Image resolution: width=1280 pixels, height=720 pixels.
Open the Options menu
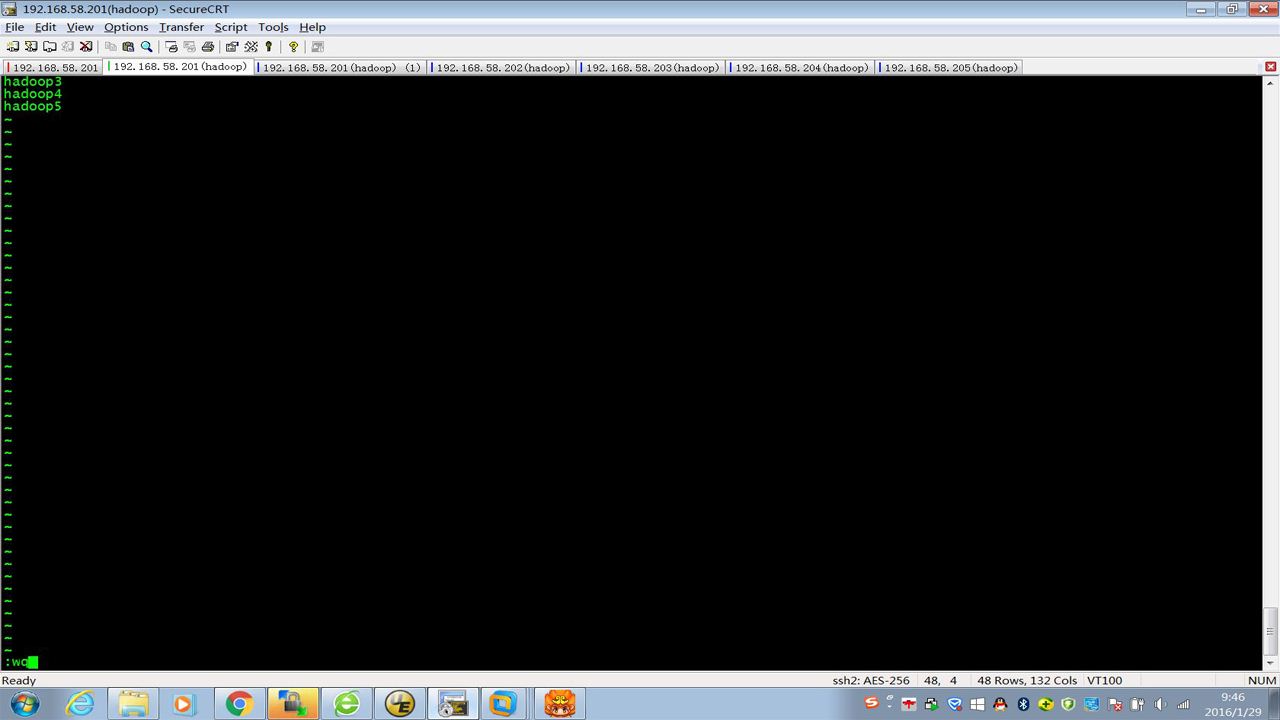click(126, 27)
